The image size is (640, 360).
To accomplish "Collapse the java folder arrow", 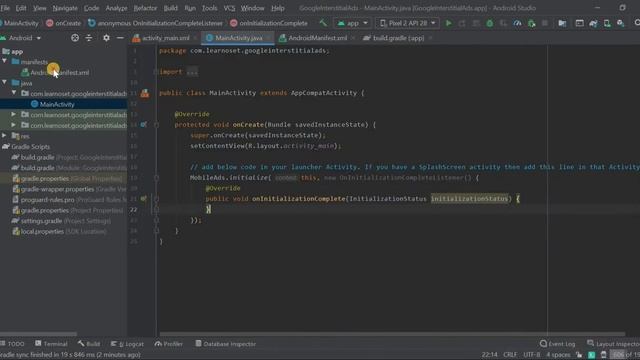I will [5, 82].
